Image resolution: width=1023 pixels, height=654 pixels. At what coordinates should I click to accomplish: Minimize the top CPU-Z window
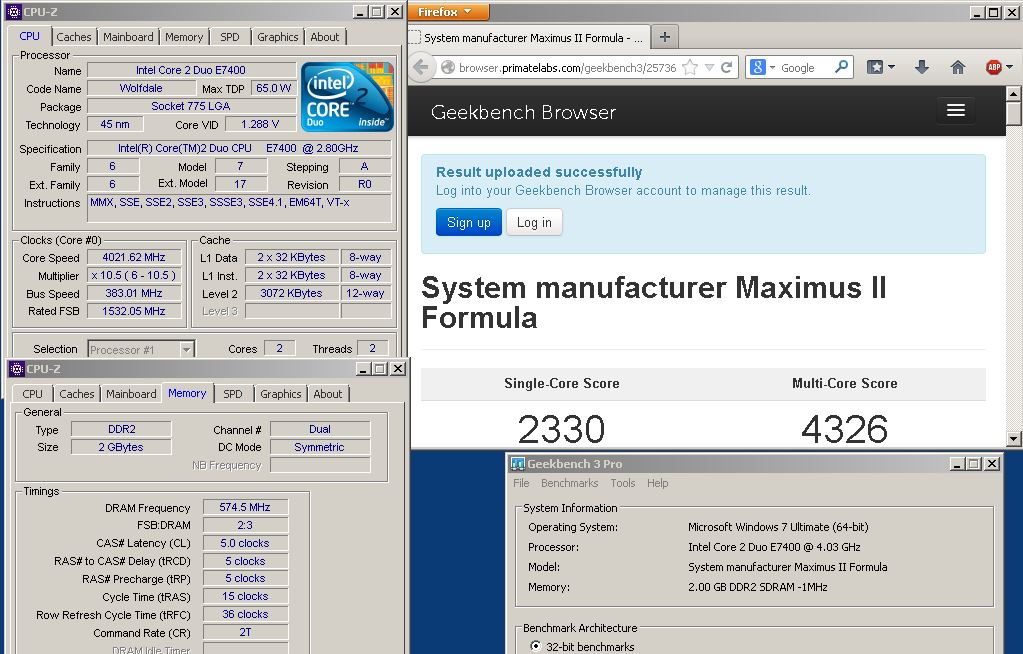(x=360, y=12)
